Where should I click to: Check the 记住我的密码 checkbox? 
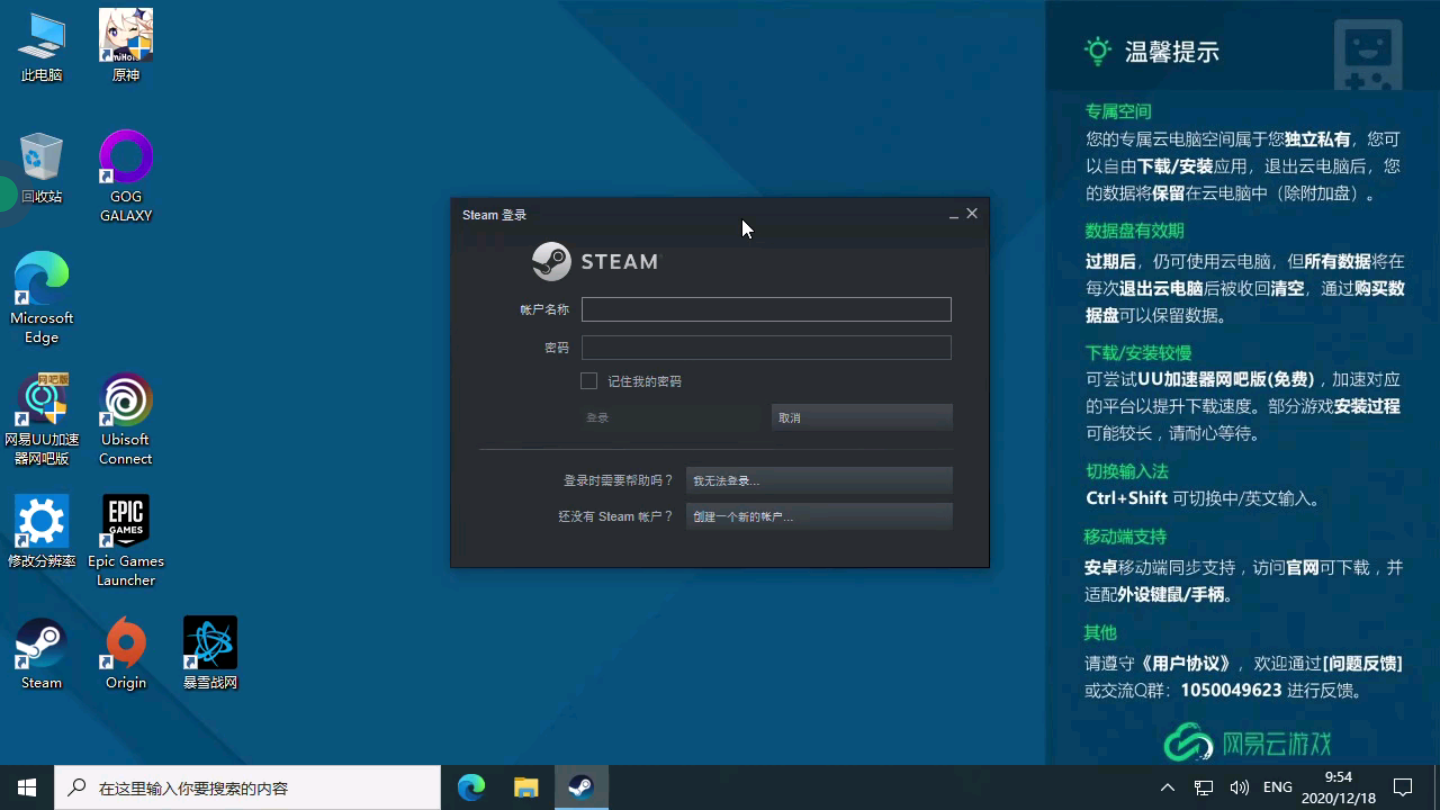click(x=589, y=381)
